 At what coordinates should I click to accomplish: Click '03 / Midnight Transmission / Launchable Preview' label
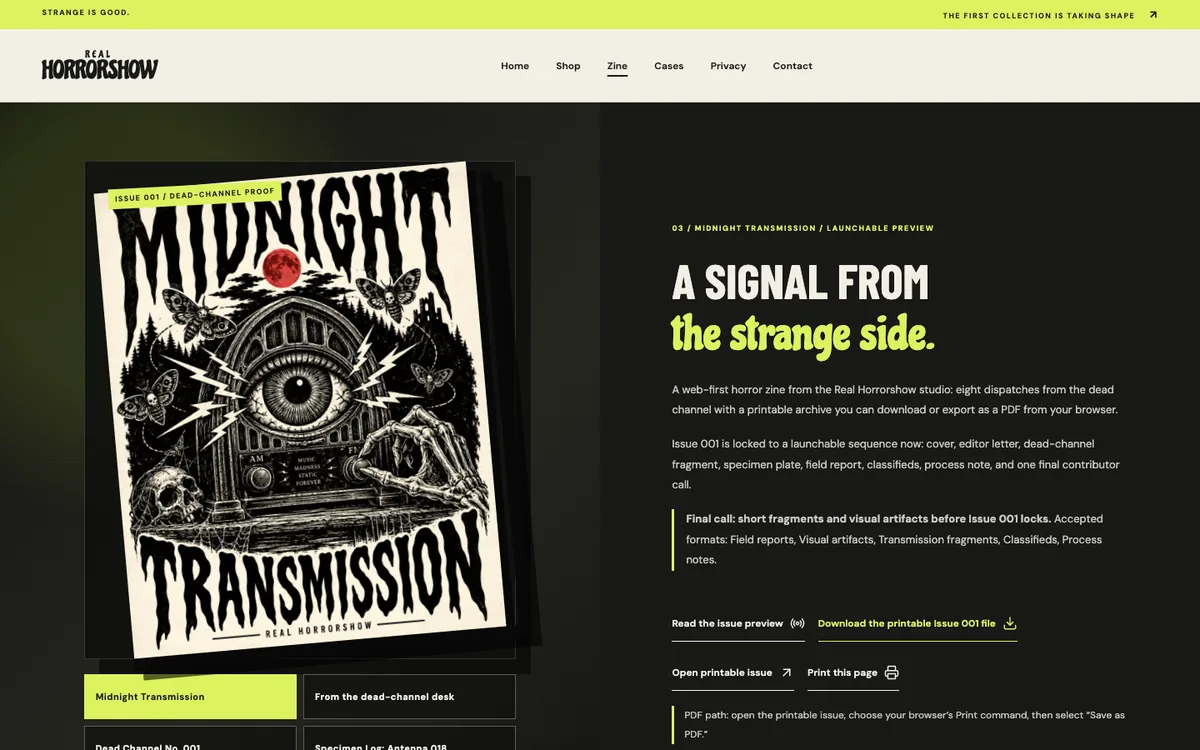pyautogui.click(x=803, y=228)
